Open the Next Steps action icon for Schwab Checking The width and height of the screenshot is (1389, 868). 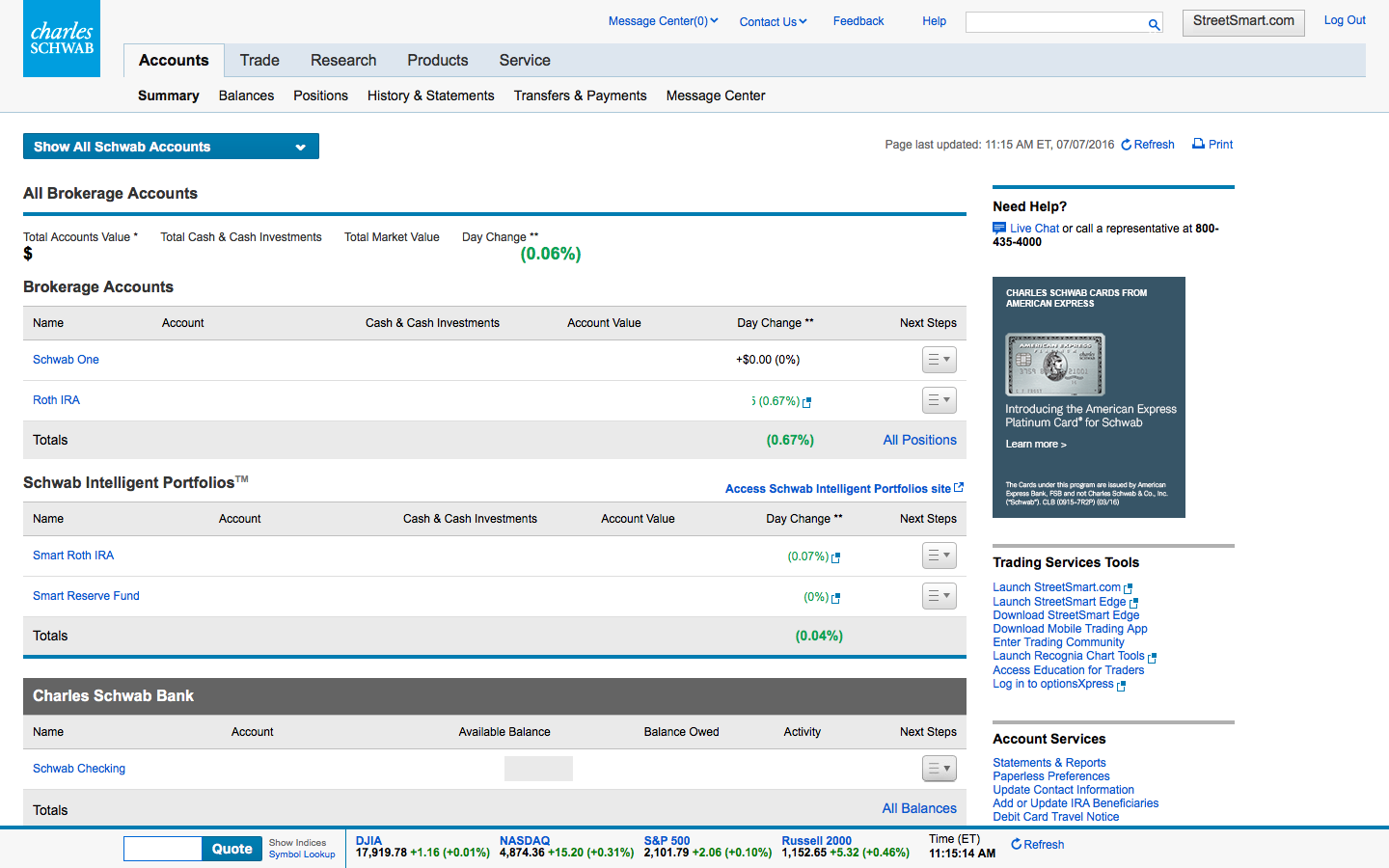pos(939,768)
